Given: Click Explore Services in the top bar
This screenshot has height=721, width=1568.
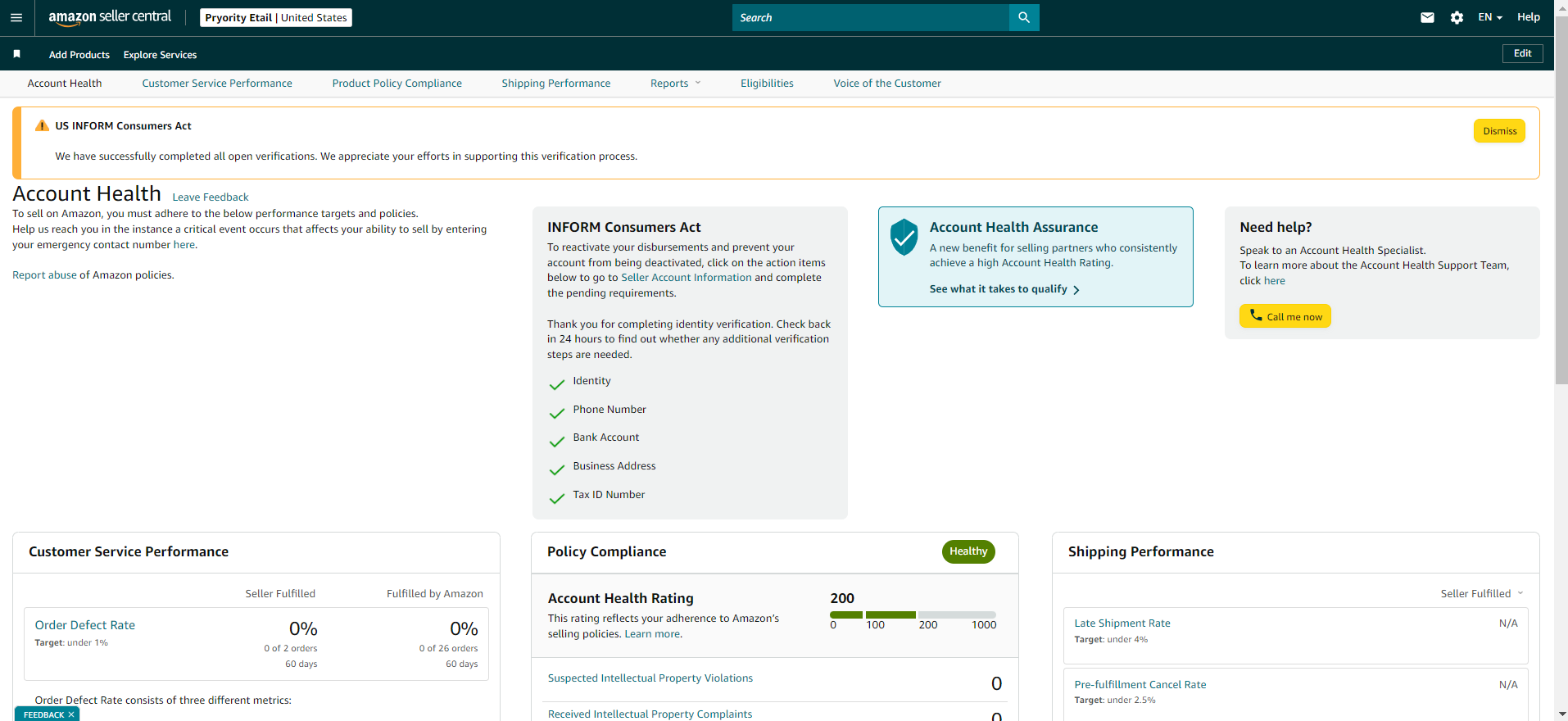Looking at the screenshot, I should click(x=160, y=55).
